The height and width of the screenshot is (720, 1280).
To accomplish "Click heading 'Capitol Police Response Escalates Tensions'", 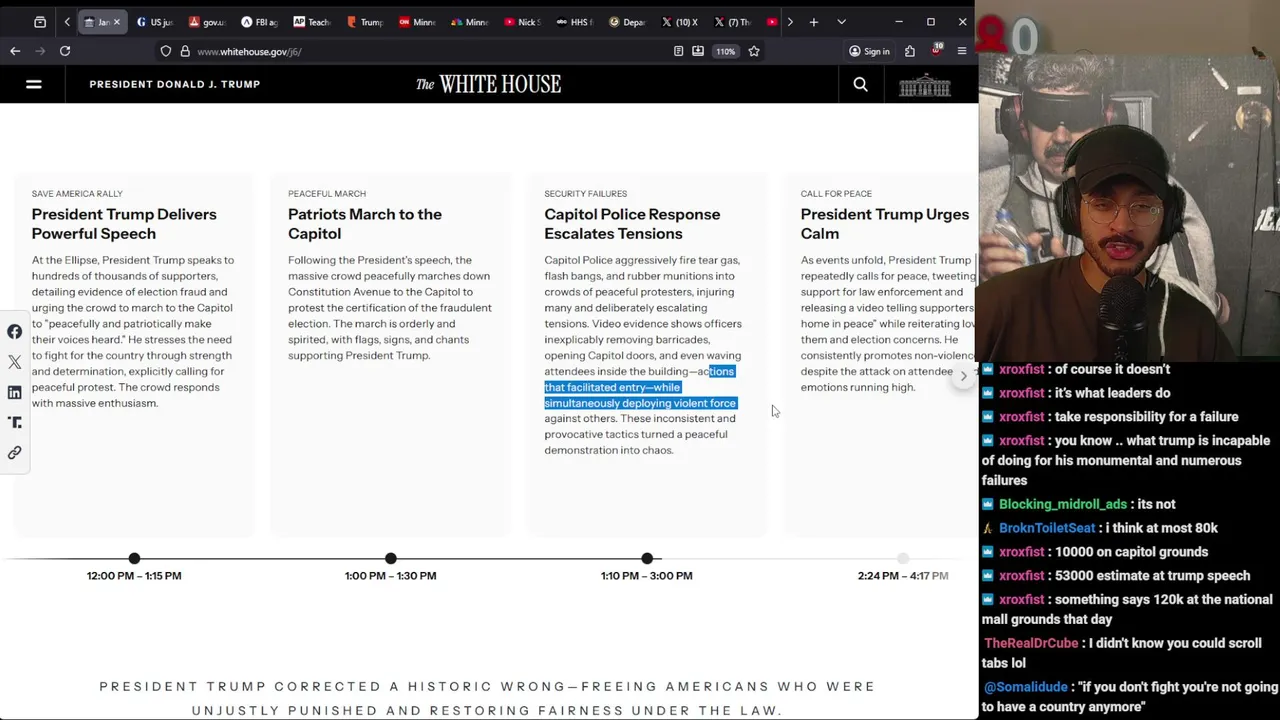I will click(632, 224).
